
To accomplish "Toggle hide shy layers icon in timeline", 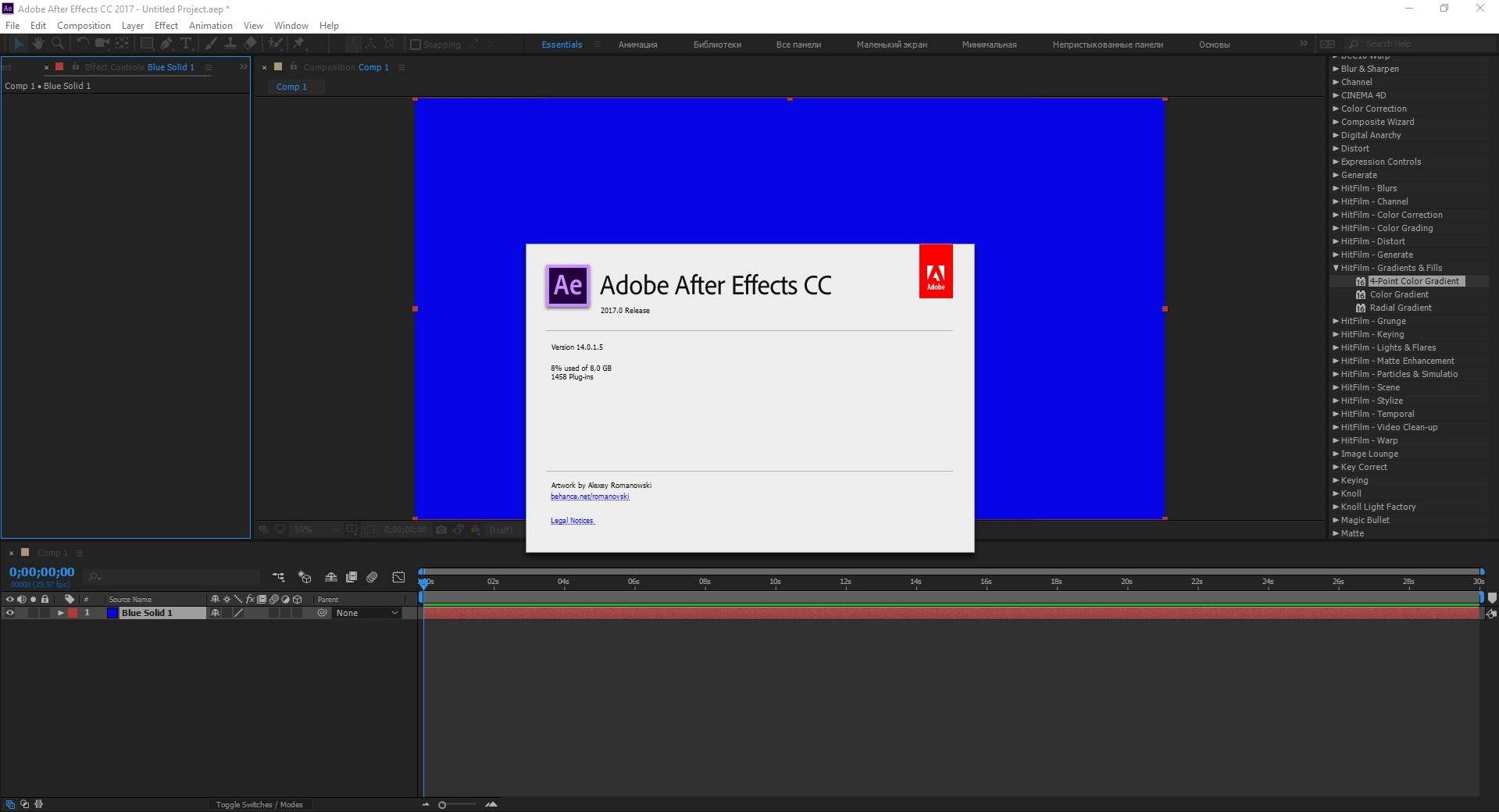I will pos(331,577).
